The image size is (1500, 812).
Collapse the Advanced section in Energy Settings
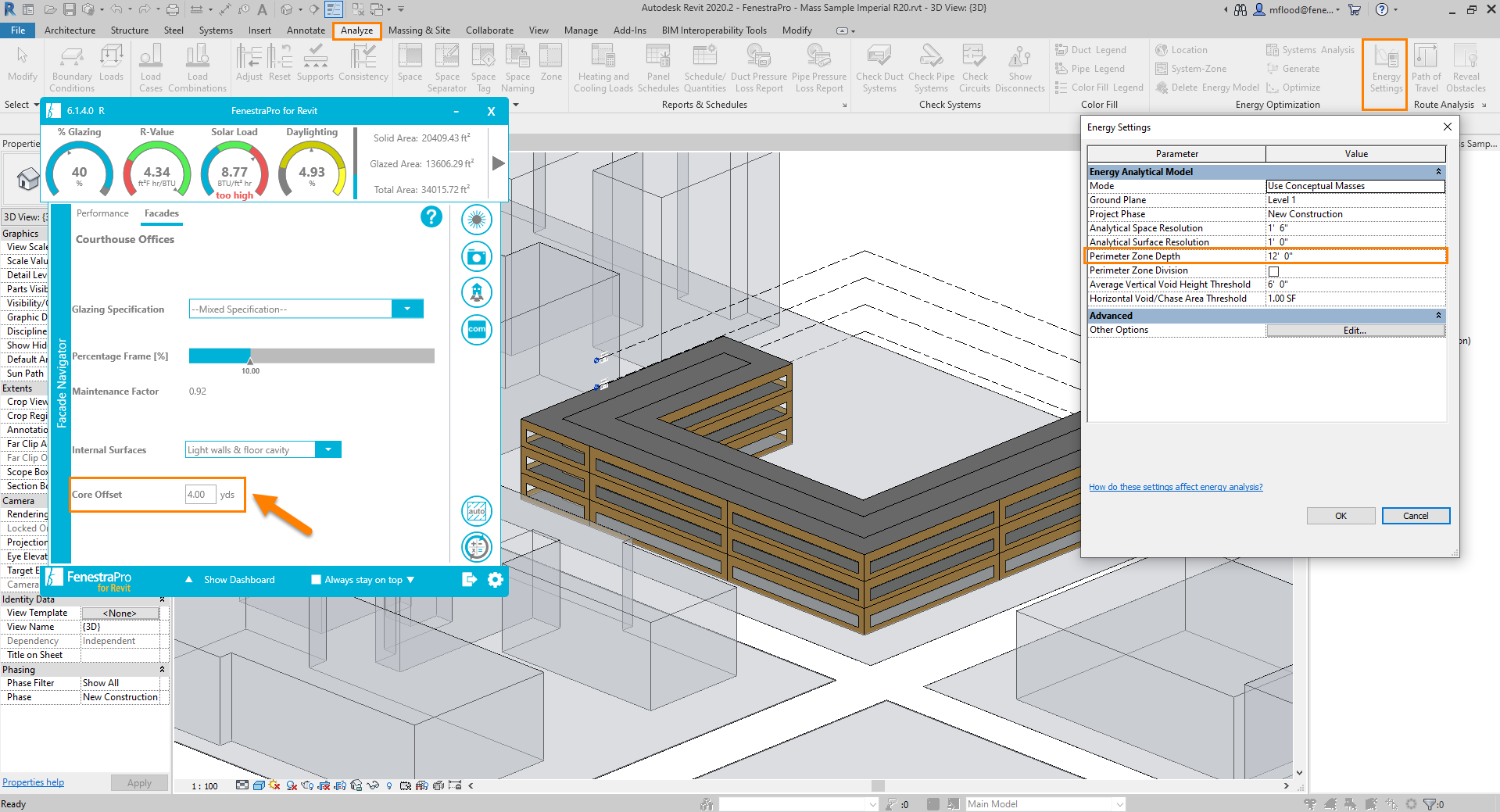point(1438,316)
